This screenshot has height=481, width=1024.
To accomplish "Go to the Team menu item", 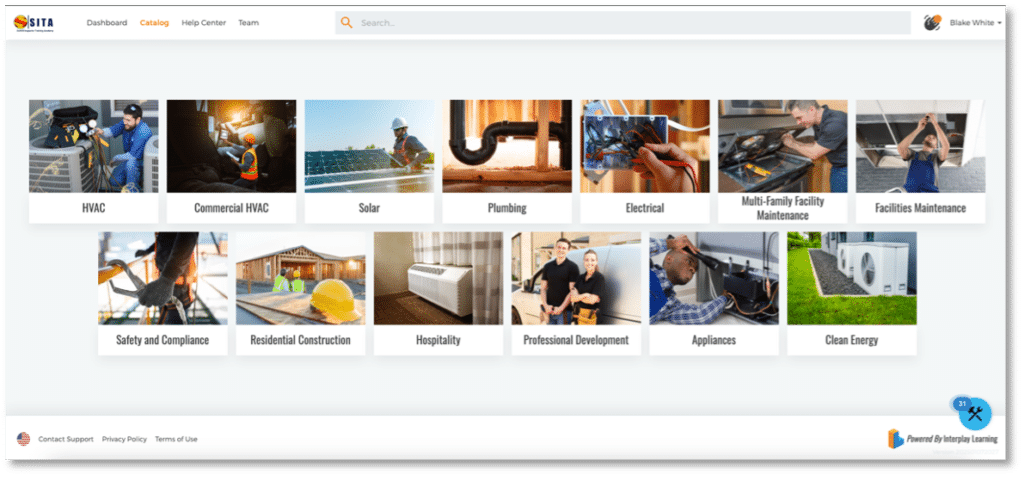I will click(248, 22).
